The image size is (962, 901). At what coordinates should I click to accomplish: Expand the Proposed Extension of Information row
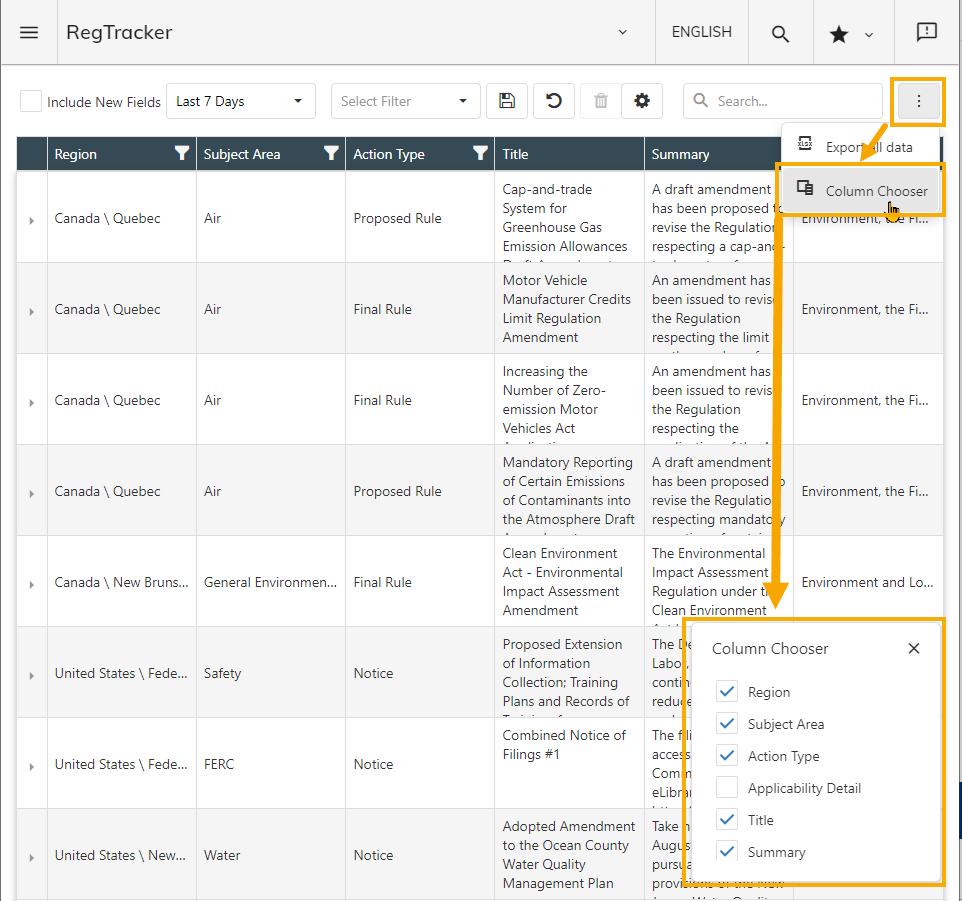(31, 675)
